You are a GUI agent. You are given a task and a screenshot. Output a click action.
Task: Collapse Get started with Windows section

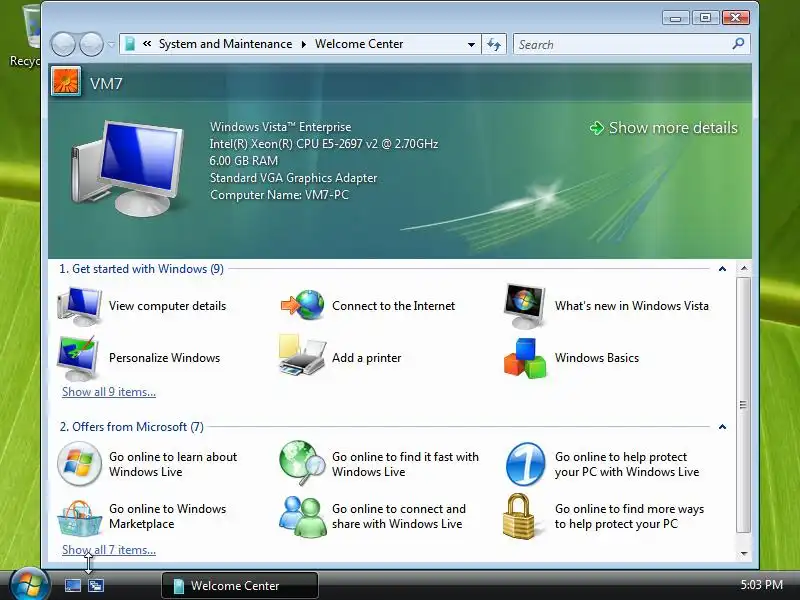point(722,269)
